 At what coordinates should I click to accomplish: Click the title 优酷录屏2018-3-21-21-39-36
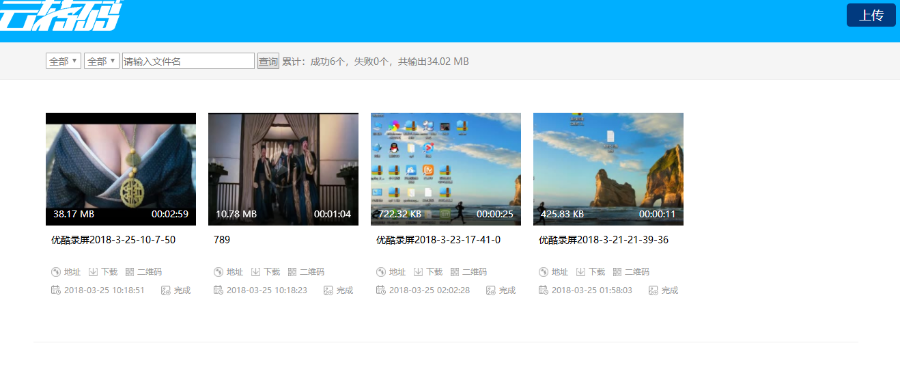(x=604, y=240)
